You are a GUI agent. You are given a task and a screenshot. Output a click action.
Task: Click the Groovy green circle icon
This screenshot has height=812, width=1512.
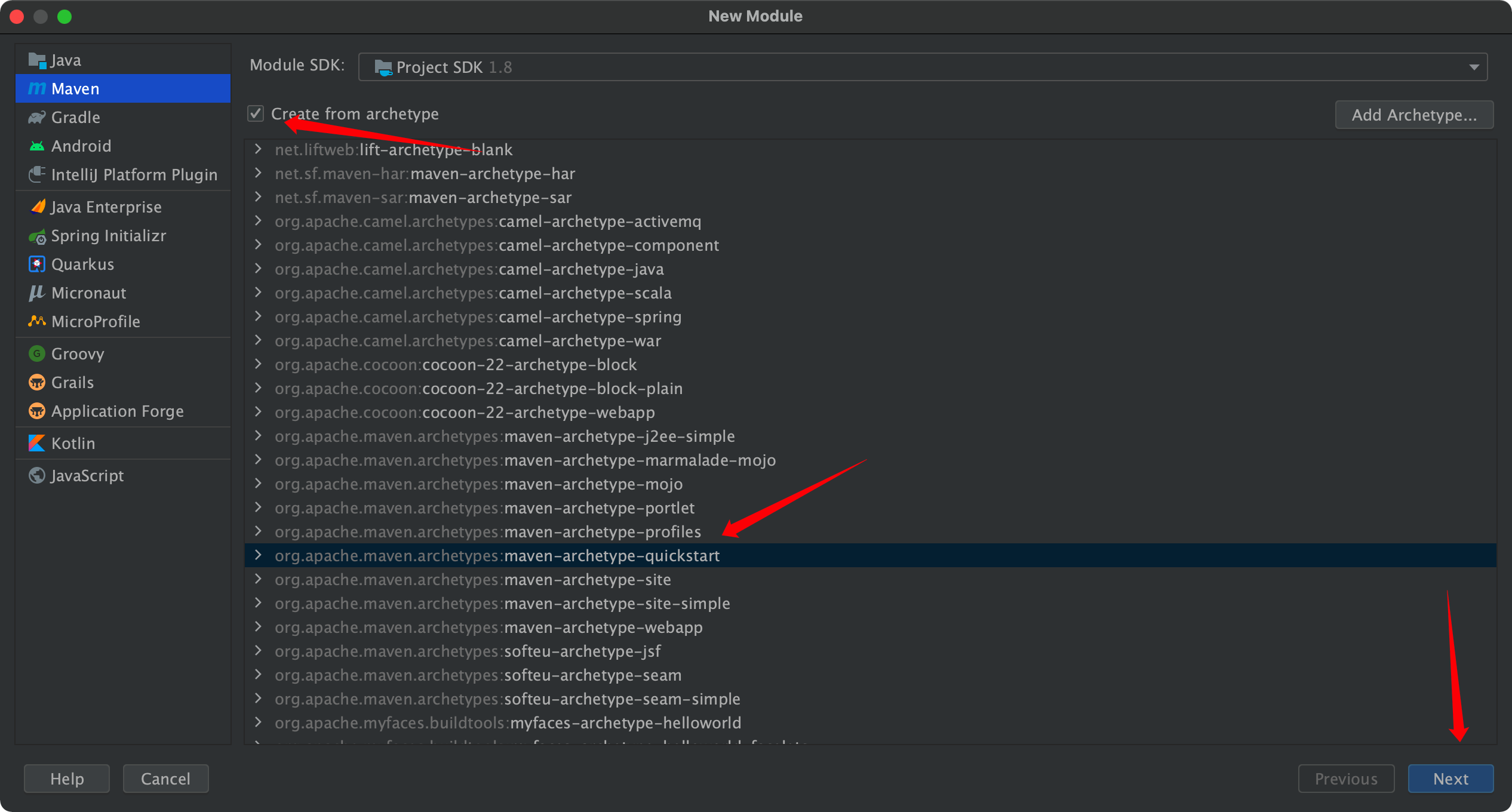tap(36, 354)
